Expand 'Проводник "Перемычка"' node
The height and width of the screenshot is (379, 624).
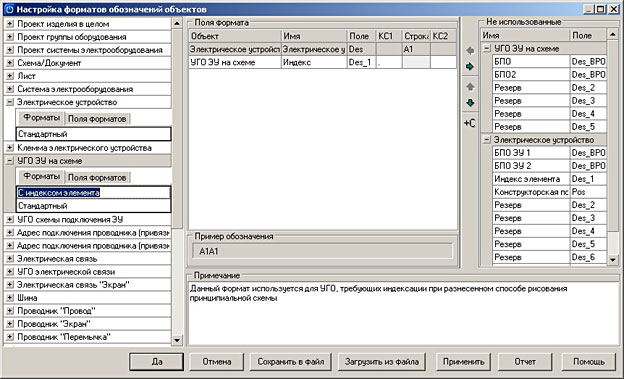tap(10, 337)
